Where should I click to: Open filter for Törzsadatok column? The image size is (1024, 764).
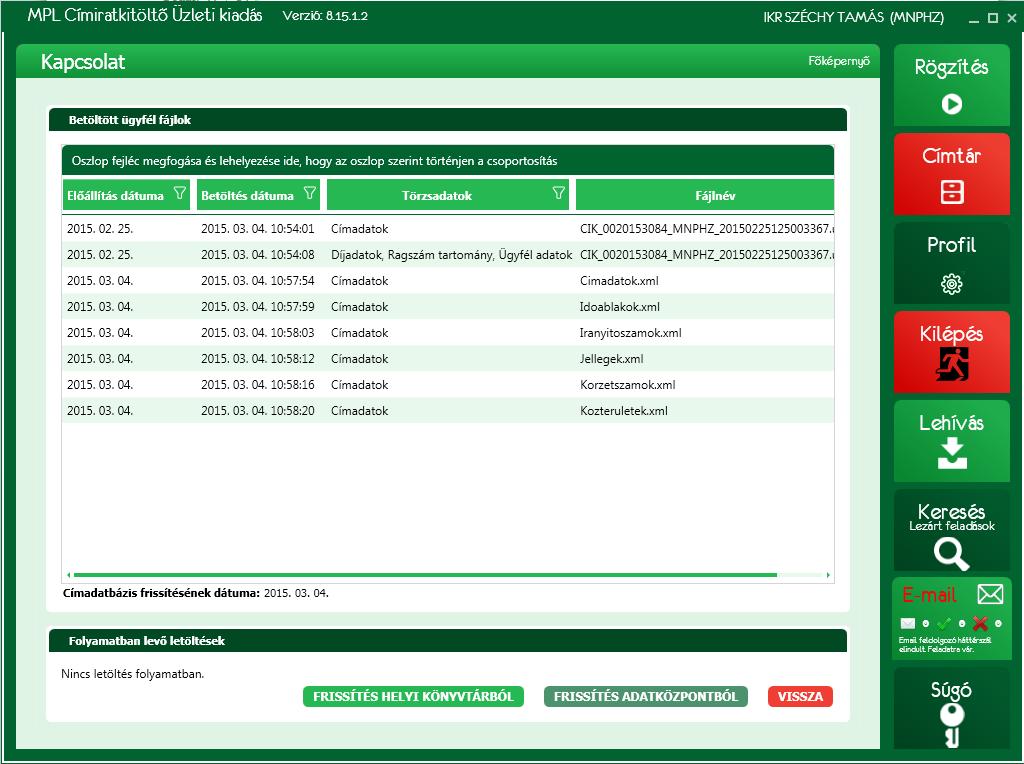(558, 193)
